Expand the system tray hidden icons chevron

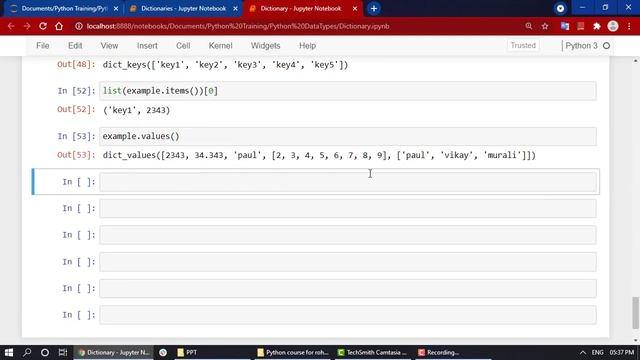point(583,352)
